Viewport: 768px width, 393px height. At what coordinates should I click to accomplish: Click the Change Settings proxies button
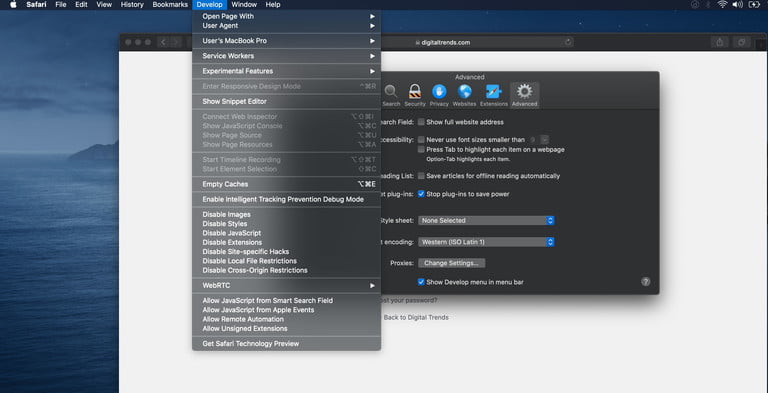point(452,263)
